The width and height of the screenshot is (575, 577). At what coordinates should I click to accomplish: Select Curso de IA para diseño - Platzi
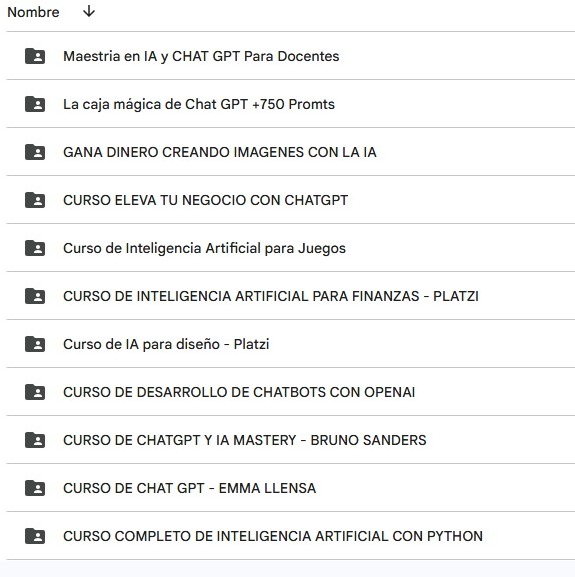(291, 344)
